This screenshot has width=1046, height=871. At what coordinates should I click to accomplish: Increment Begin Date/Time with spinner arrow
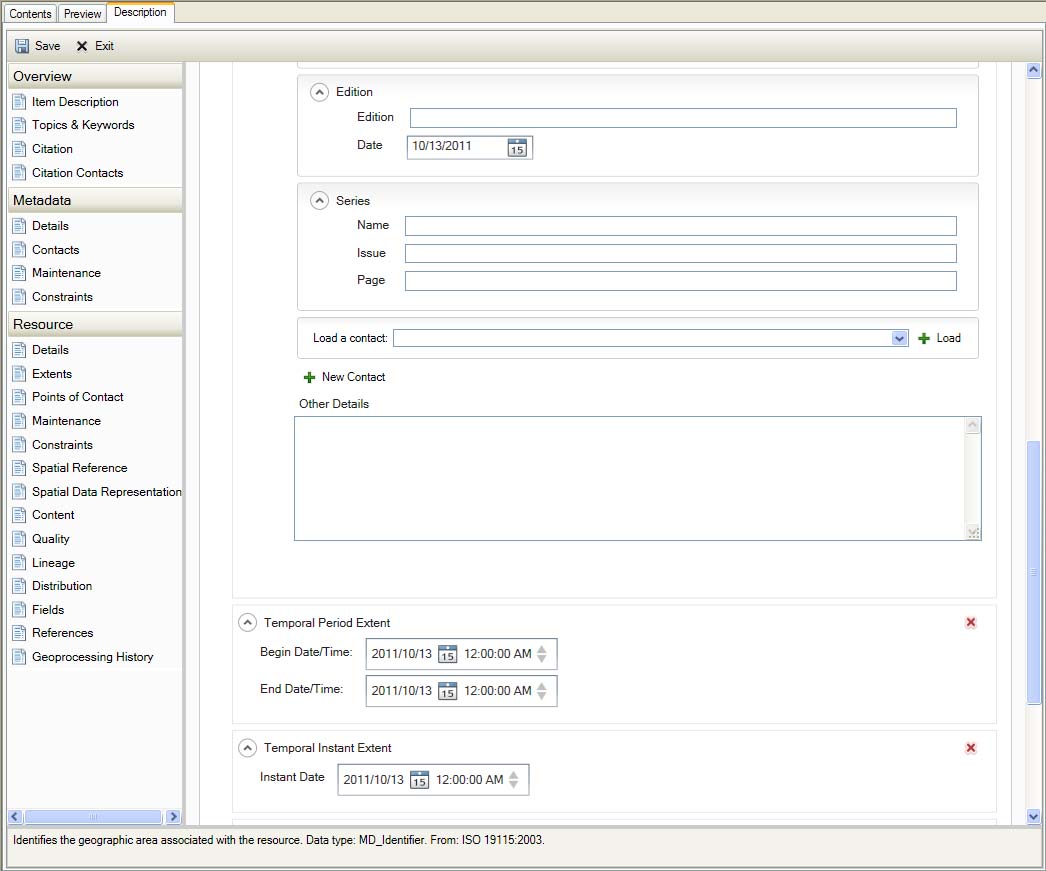point(542,649)
